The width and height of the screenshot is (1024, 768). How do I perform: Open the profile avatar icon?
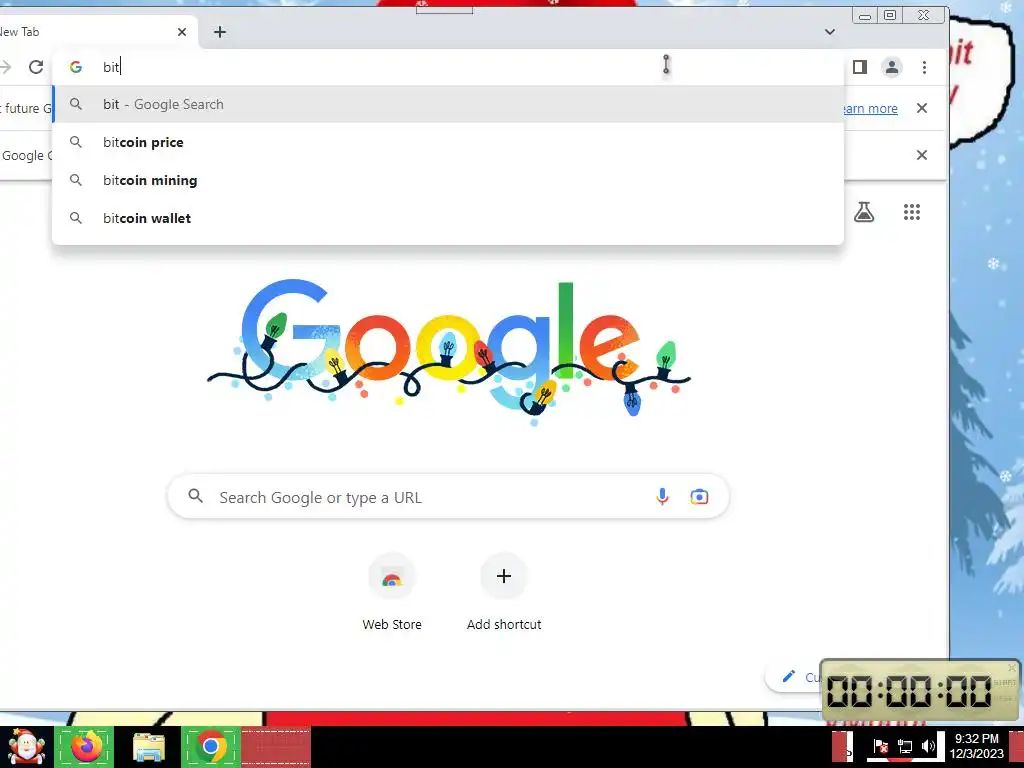point(891,67)
